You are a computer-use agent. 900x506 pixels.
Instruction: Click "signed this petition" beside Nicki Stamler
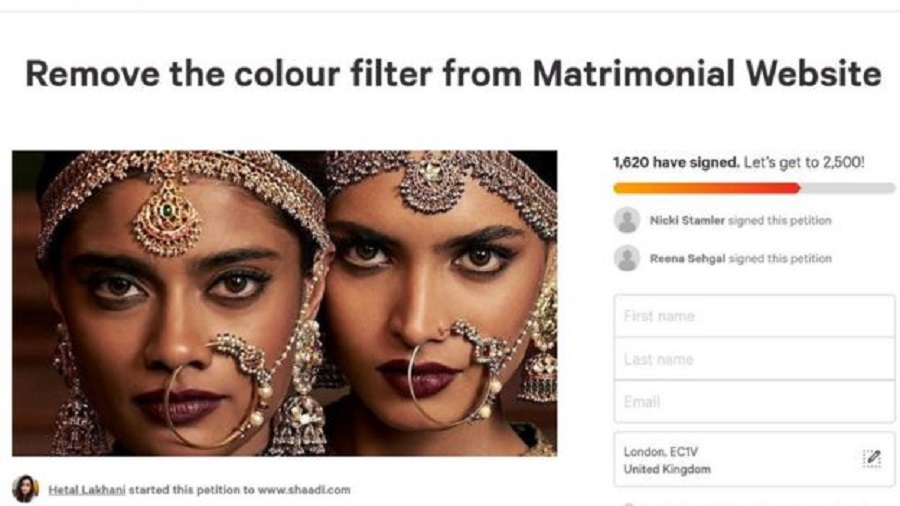[780, 220]
